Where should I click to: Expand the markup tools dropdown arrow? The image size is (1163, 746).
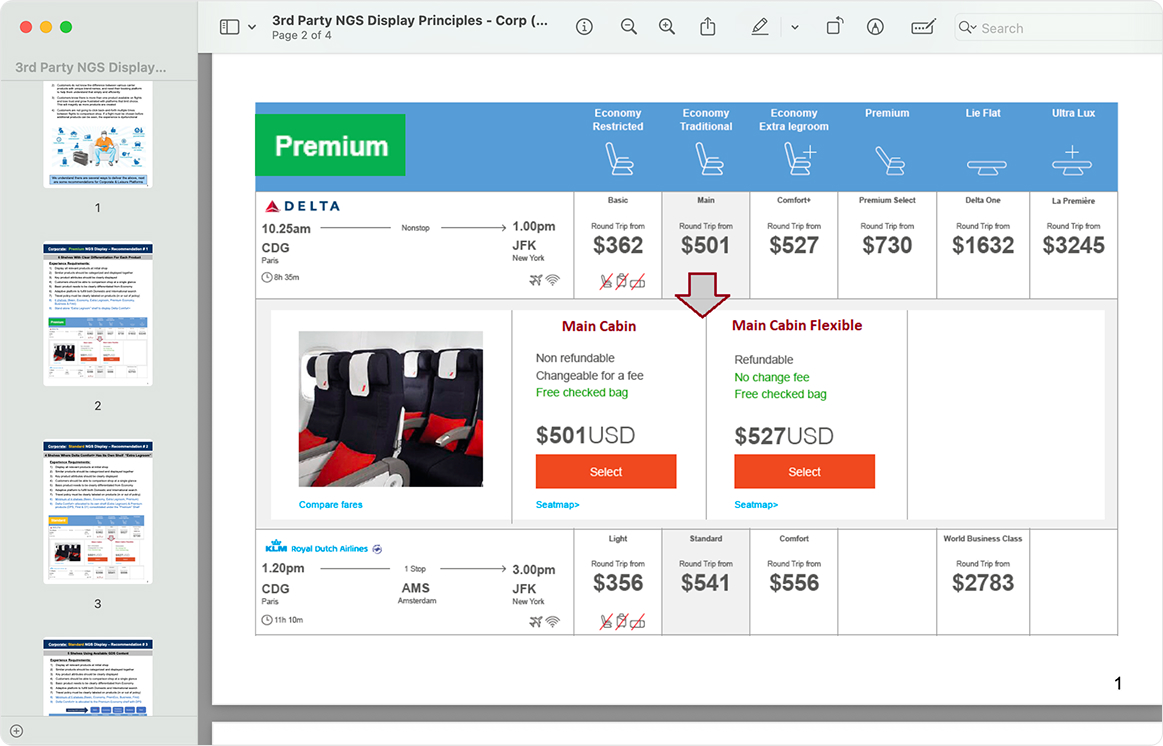pos(794,27)
